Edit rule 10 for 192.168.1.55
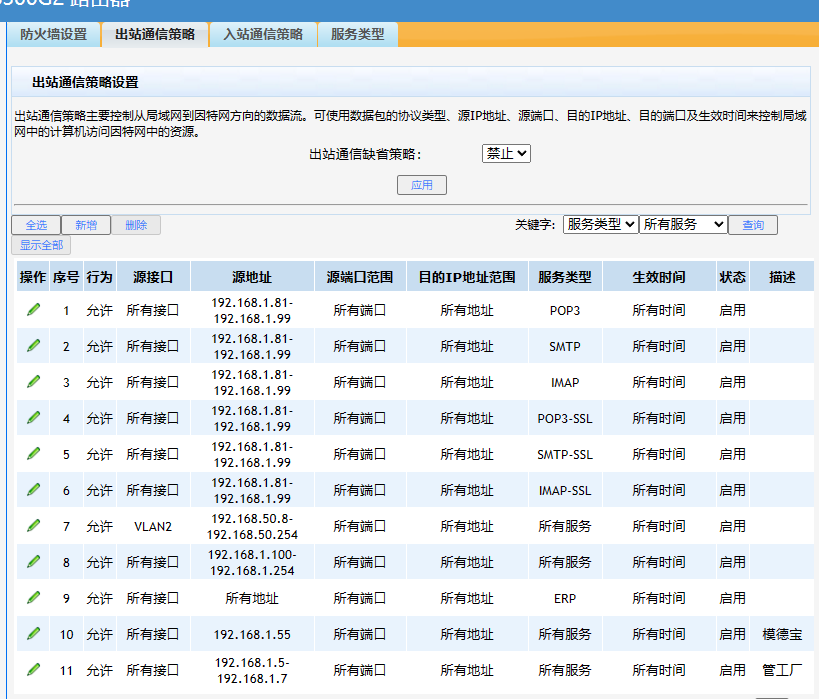This screenshot has width=819, height=699. tap(33, 634)
